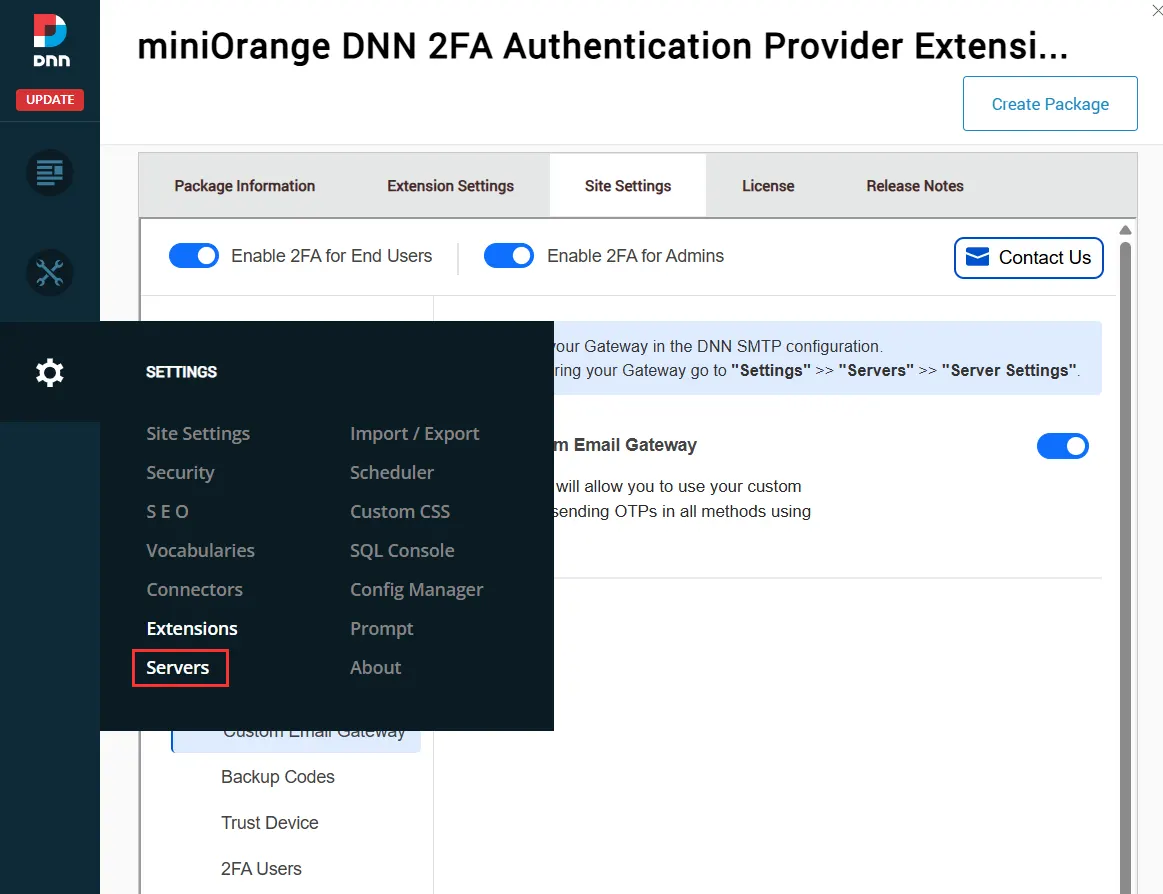This screenshot has height=894, width=1163.
Task: Click the Create Package button
Action: tap(1049, 103)
